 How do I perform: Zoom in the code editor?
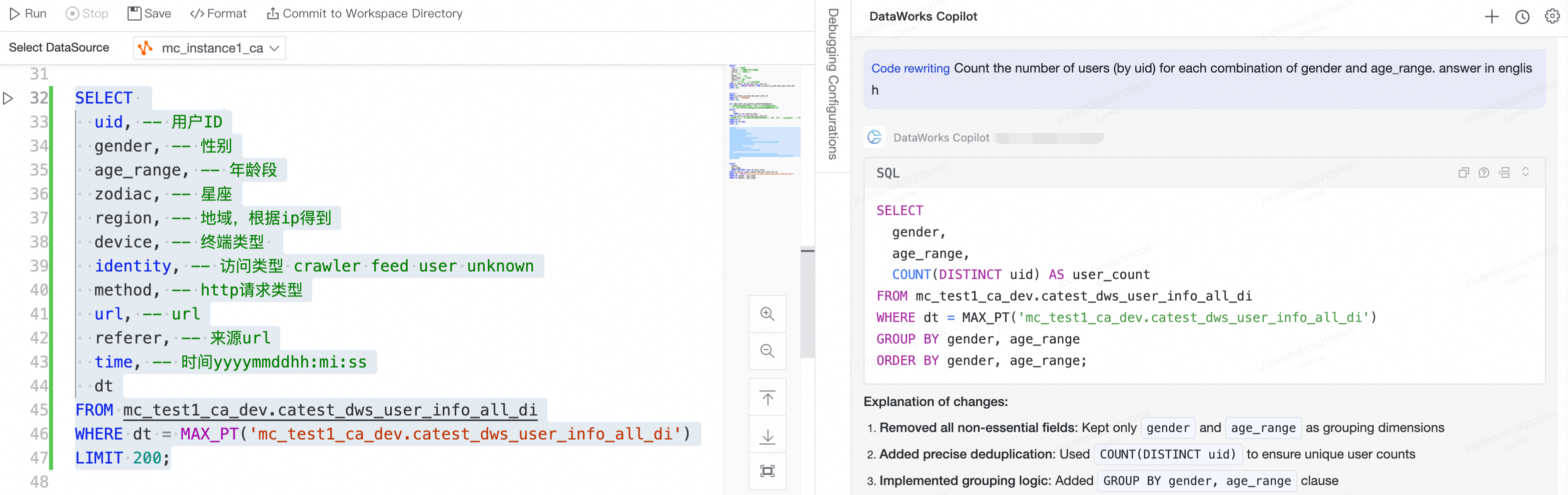click(x=767, y=314)
